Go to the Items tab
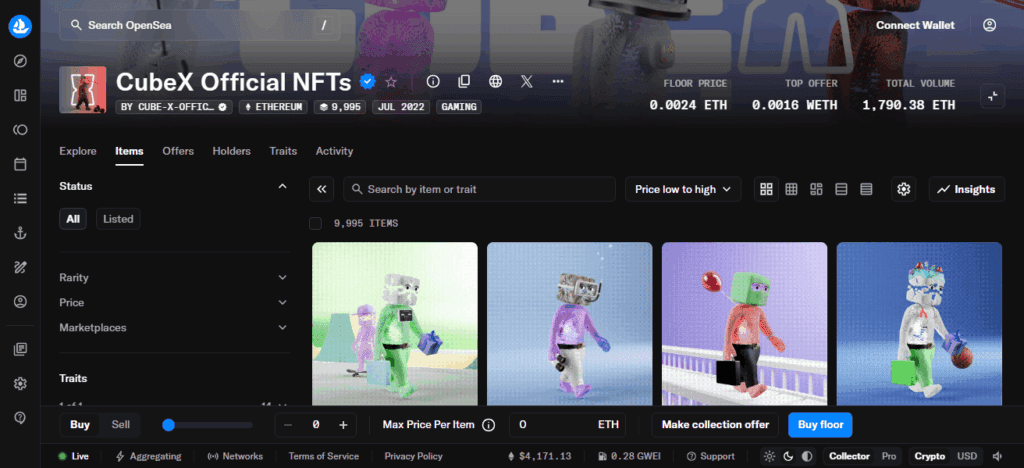The width and height of the screenshot is (1024, 468). pyautogui.click(x=129, y=151)
